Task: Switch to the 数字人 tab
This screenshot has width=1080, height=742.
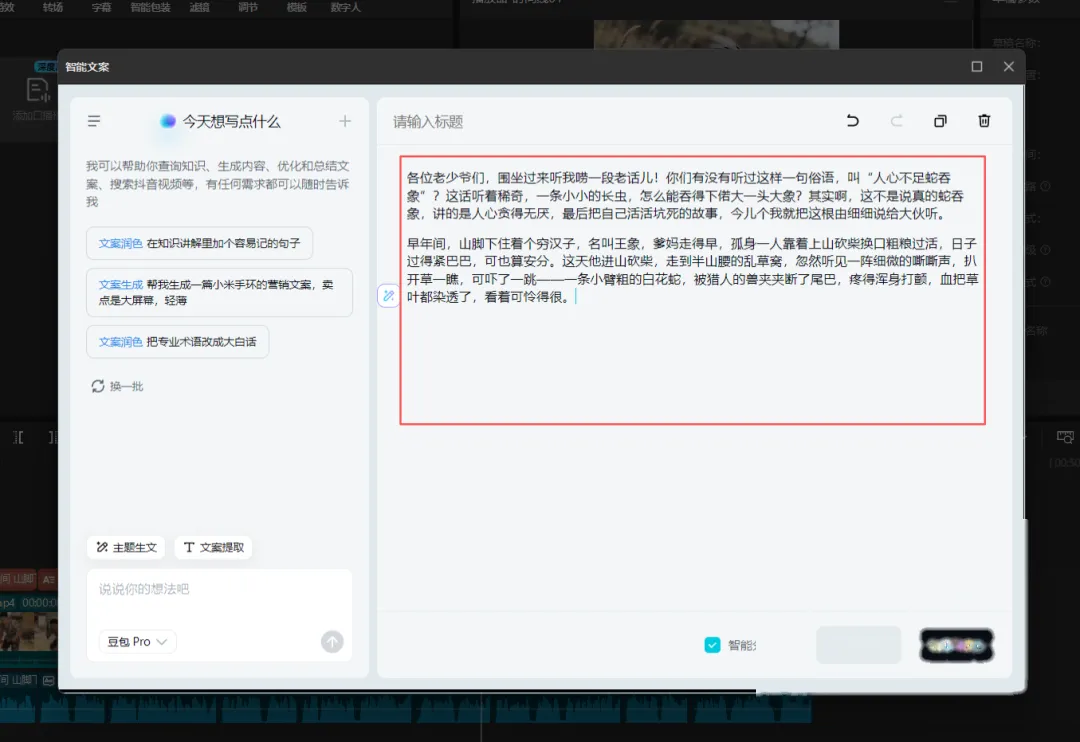Action: pyautogui.click(x=345, y=8)
